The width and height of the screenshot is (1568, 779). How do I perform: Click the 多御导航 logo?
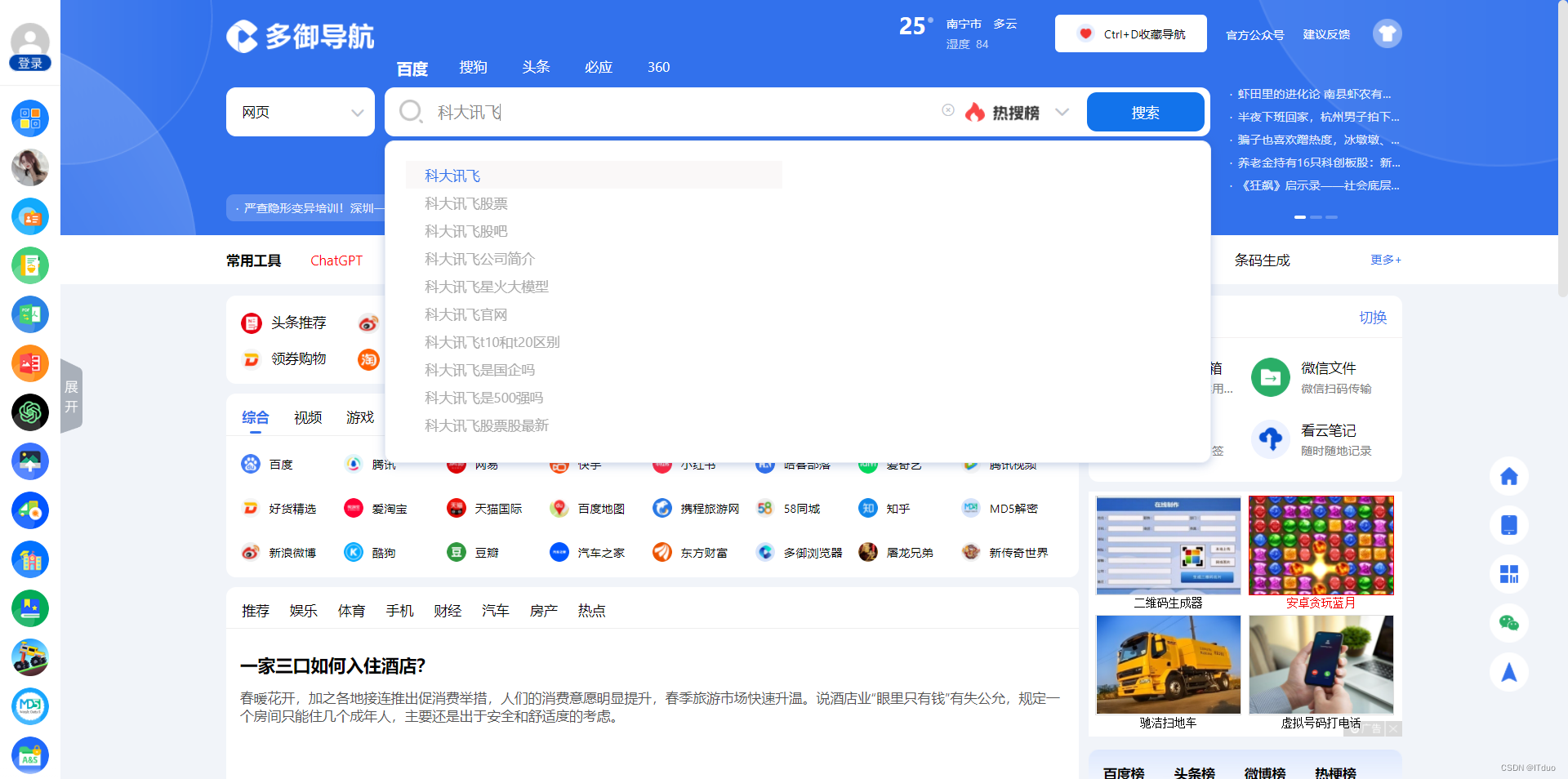coord(300,37)
